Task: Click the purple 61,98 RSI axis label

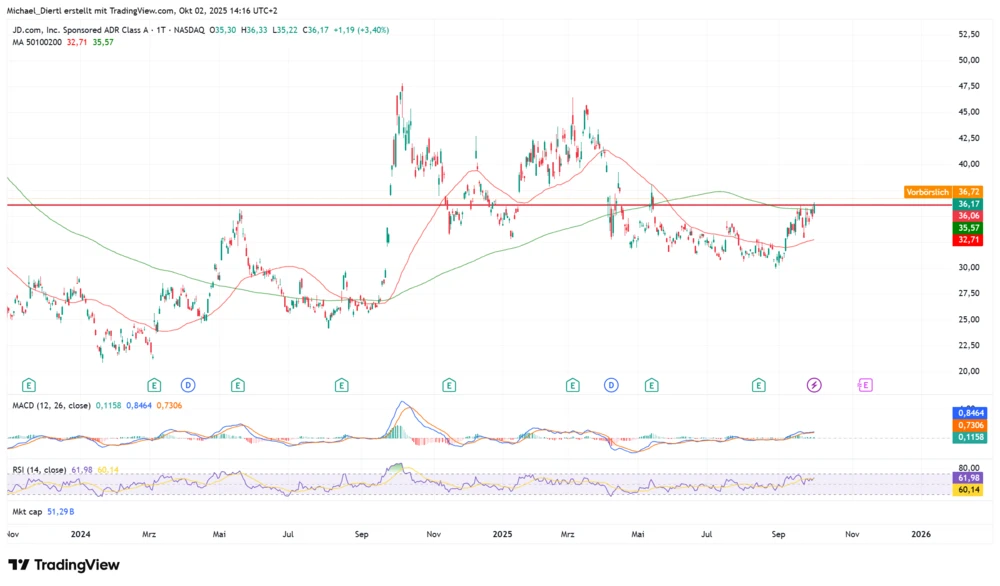Action: 966,479
